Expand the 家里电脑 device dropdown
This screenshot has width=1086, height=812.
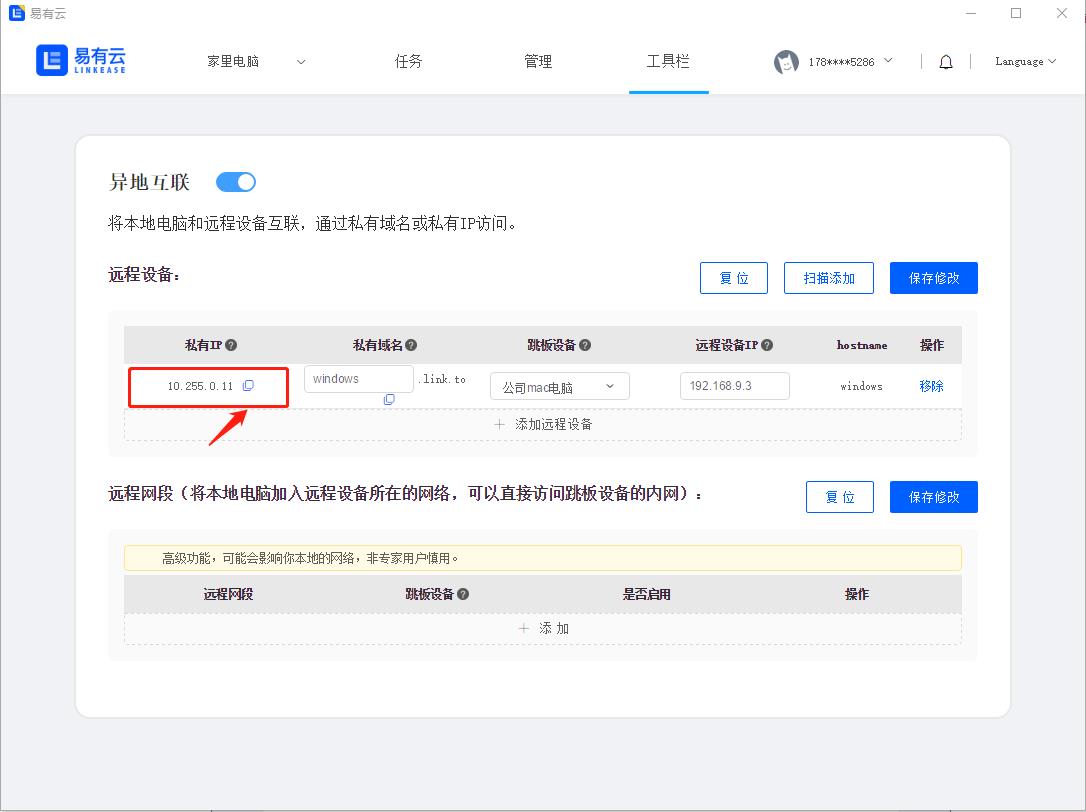pos(256,62)
